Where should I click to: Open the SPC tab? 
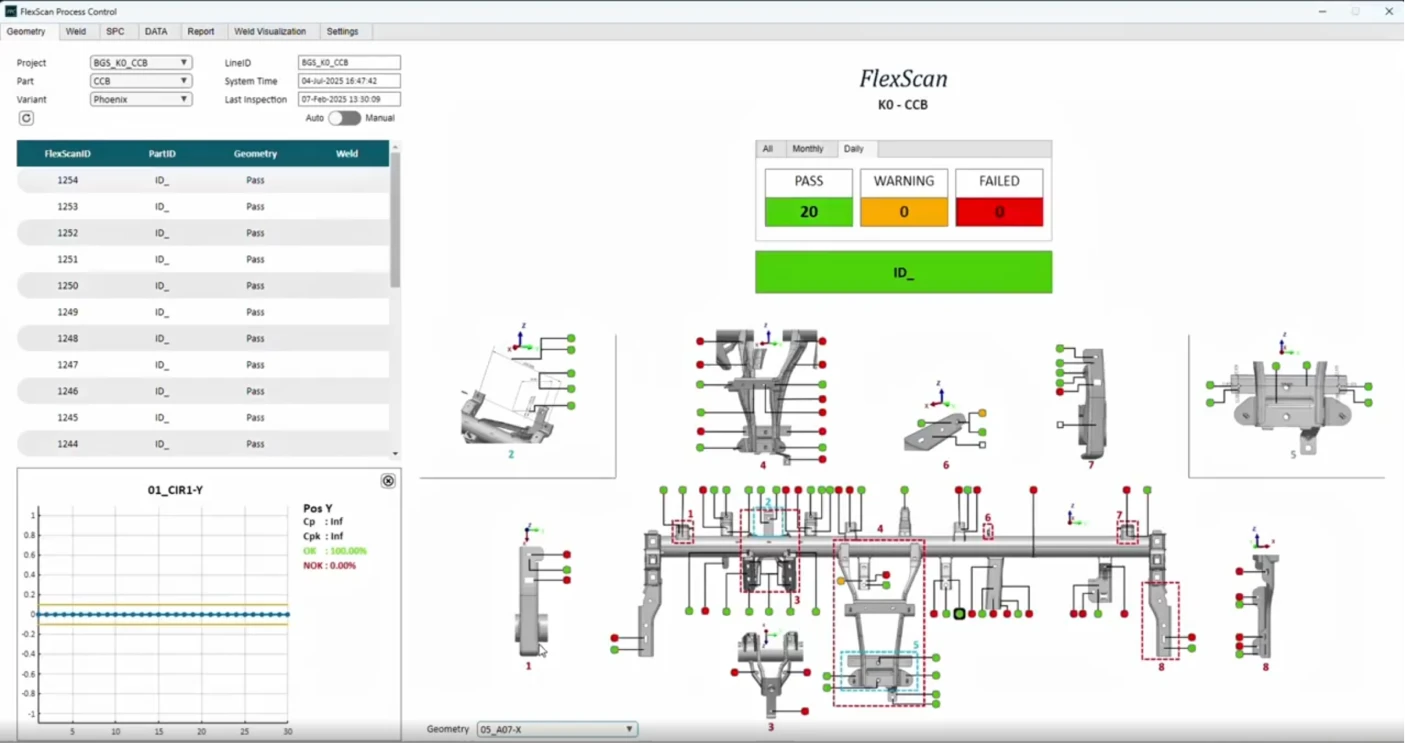point(115,32)
